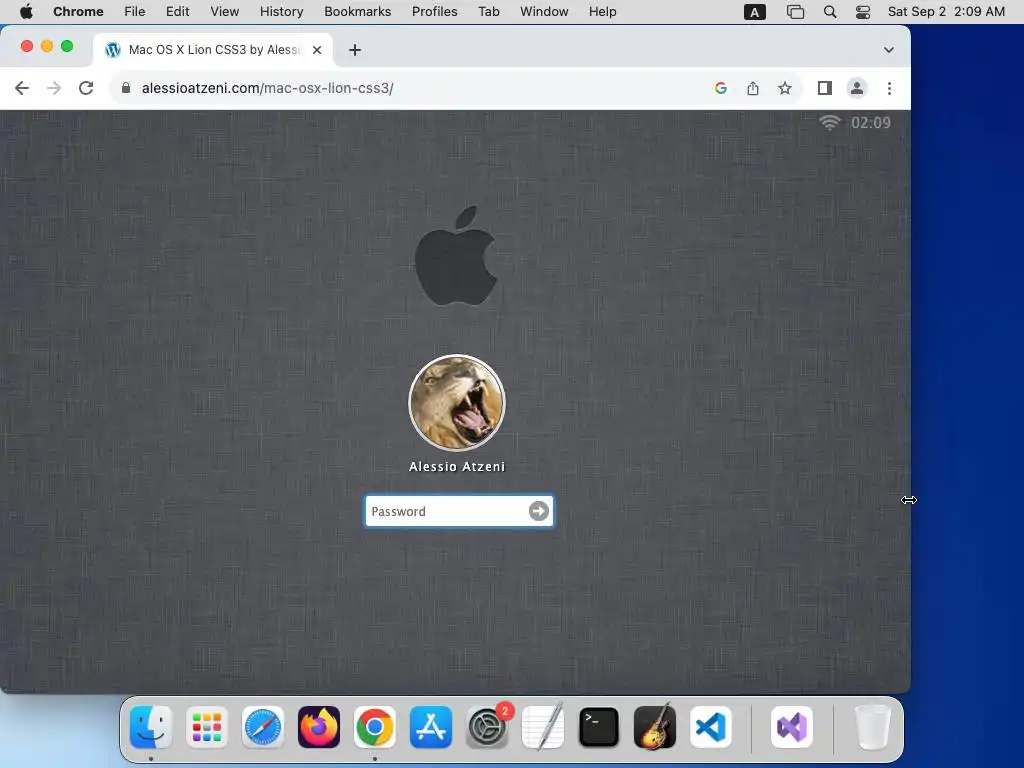Launch GarageBand from the Dock
This screenshot has width=1024, height=768.
click(x=655, y=727)
